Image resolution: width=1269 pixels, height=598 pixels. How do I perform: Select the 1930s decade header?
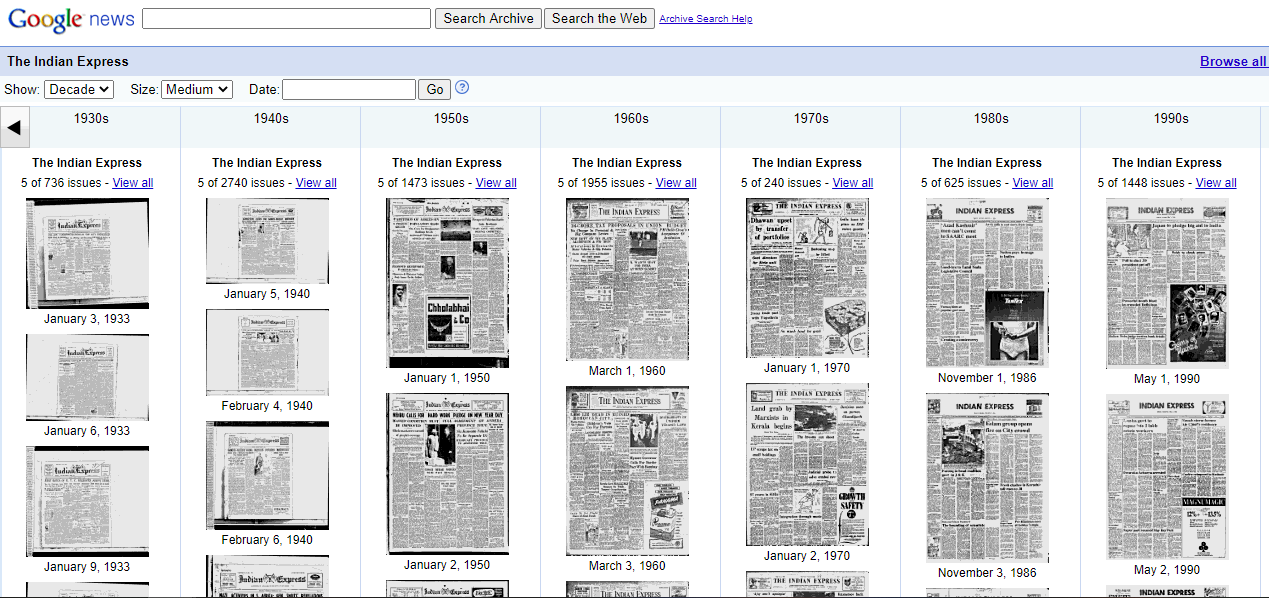point(91,118)
